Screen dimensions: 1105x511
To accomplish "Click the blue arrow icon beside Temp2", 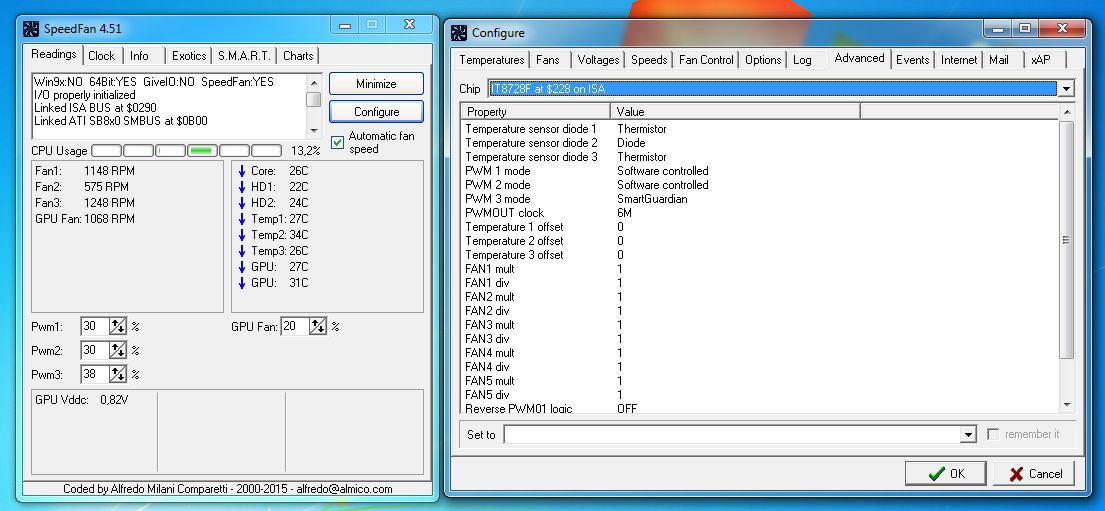I will pyautogui.click(x=242, y=235).
